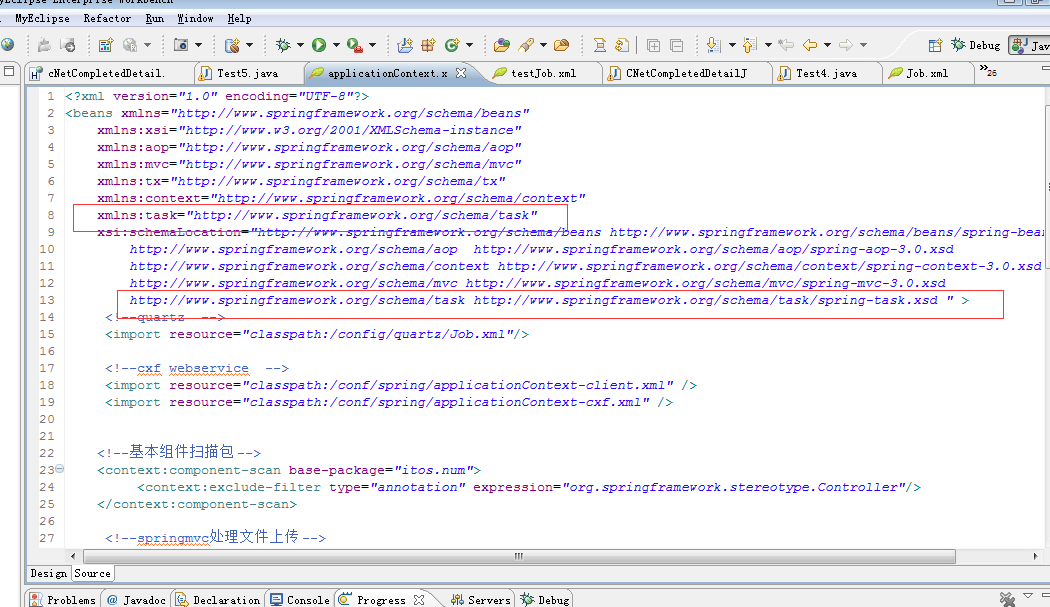This screenshot has height=607, width=1050.
Task: Click the Next Annotation arrow icon
Action: [713, 45]
